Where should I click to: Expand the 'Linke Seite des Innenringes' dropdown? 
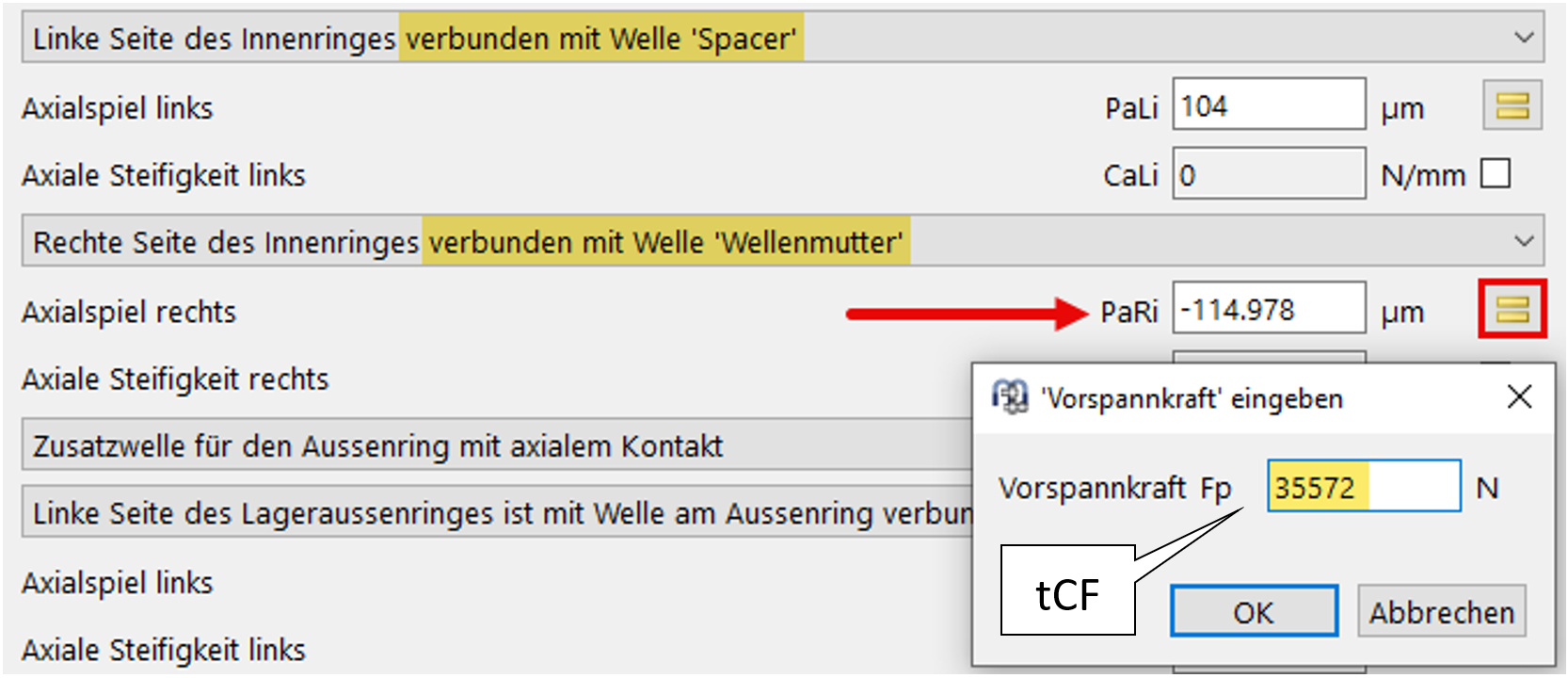[x=1524, y=38]
